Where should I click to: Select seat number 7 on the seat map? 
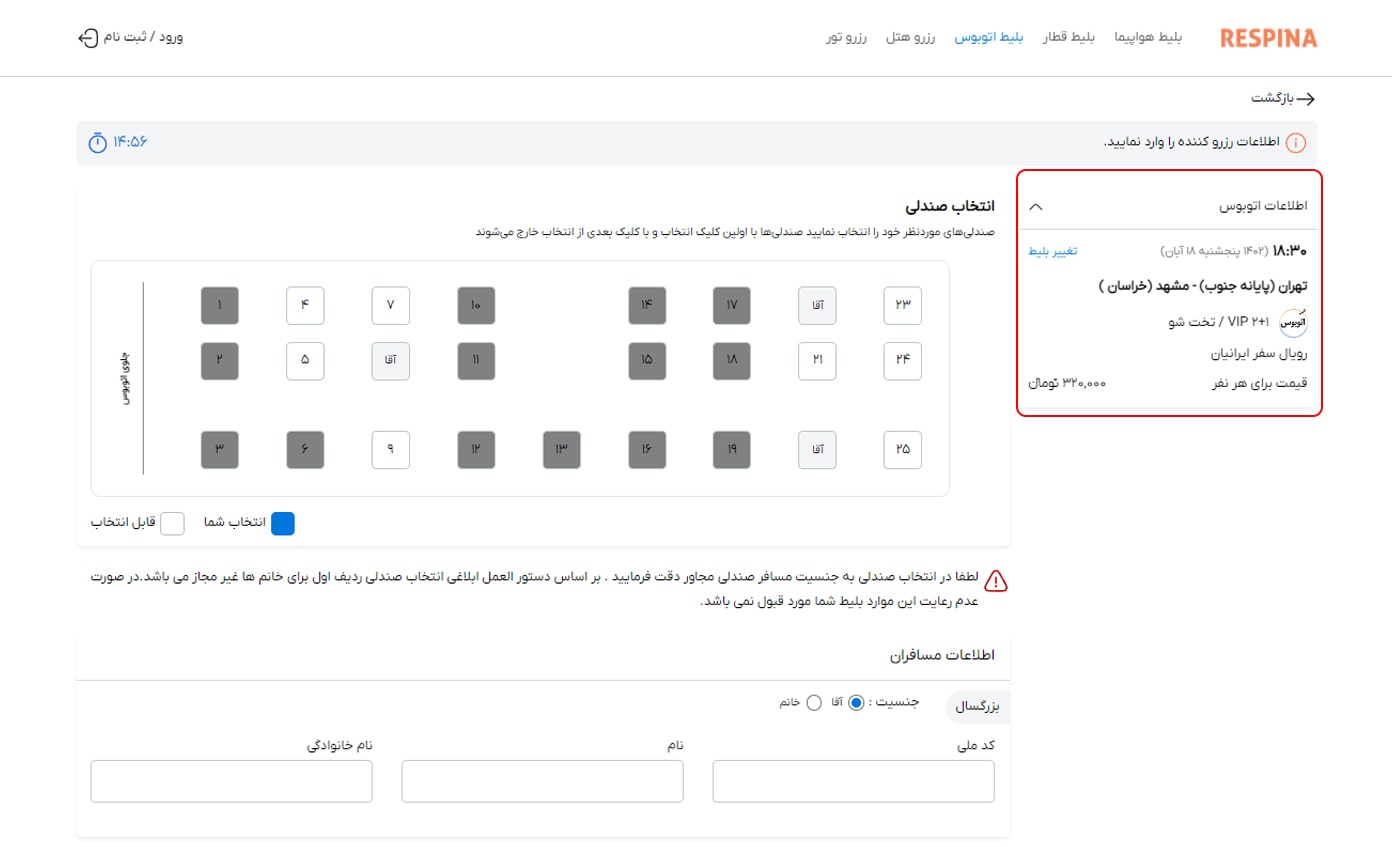[390, 306]
